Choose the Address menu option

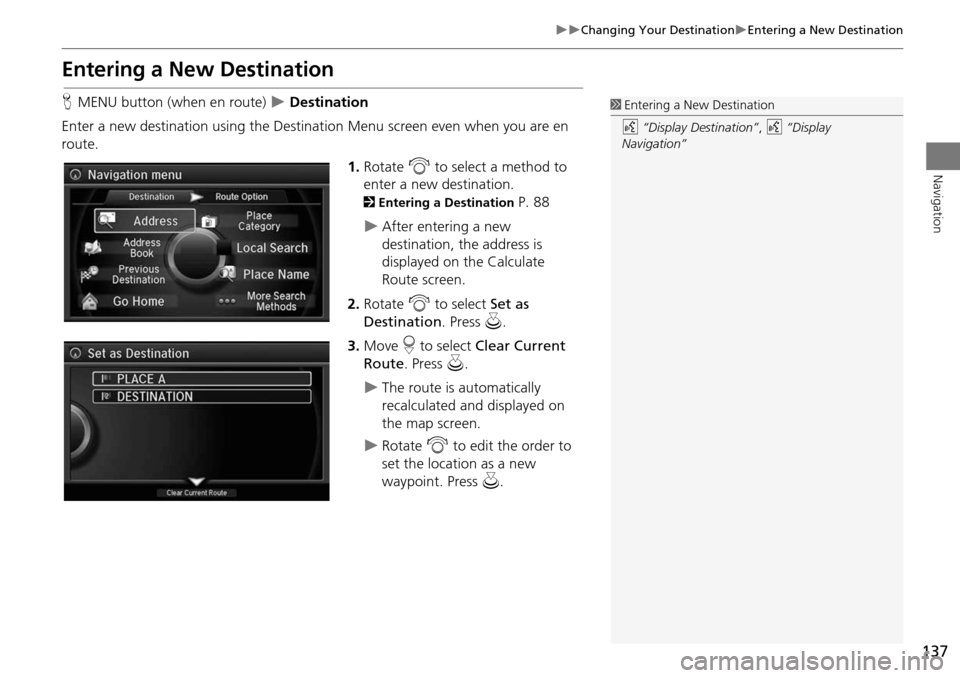point(144,220)
